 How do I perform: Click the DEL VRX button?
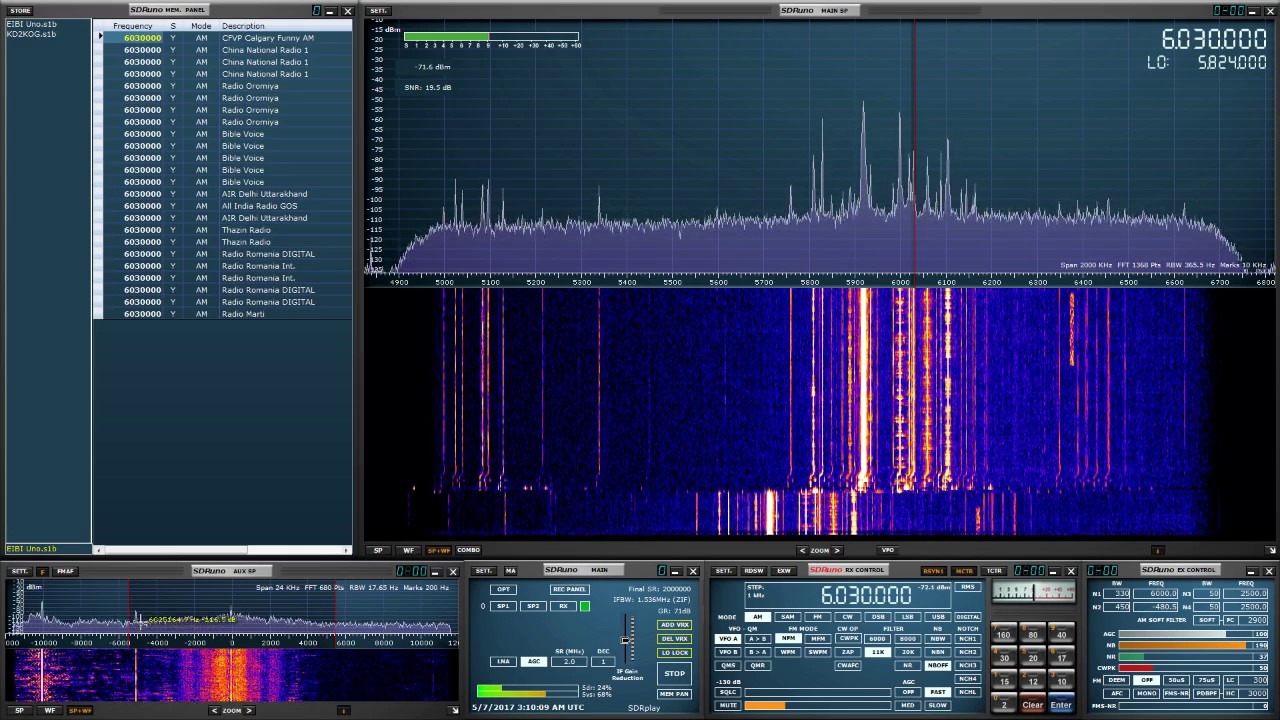[674, 639]
